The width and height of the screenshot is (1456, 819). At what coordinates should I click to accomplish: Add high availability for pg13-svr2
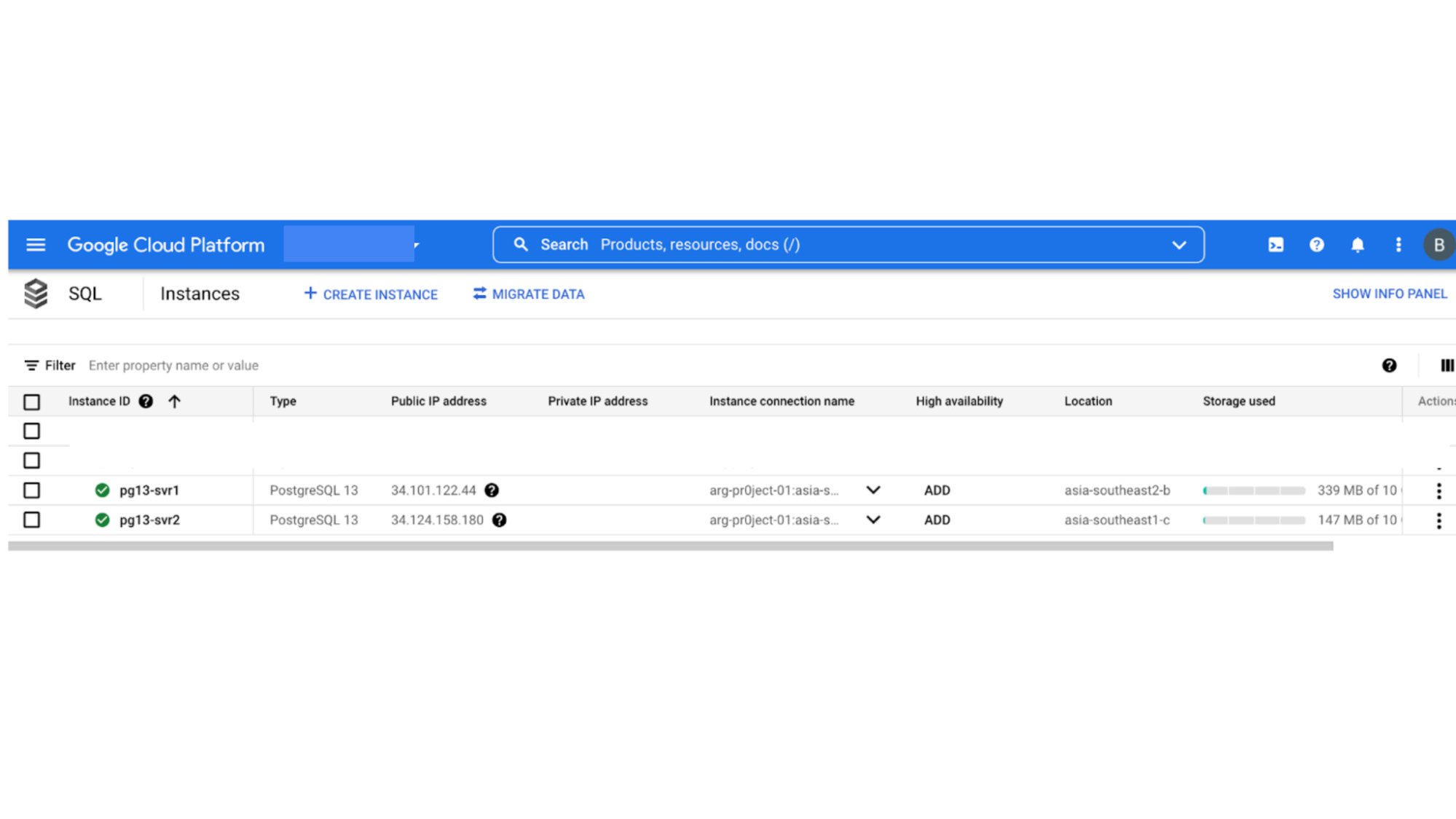937,520
